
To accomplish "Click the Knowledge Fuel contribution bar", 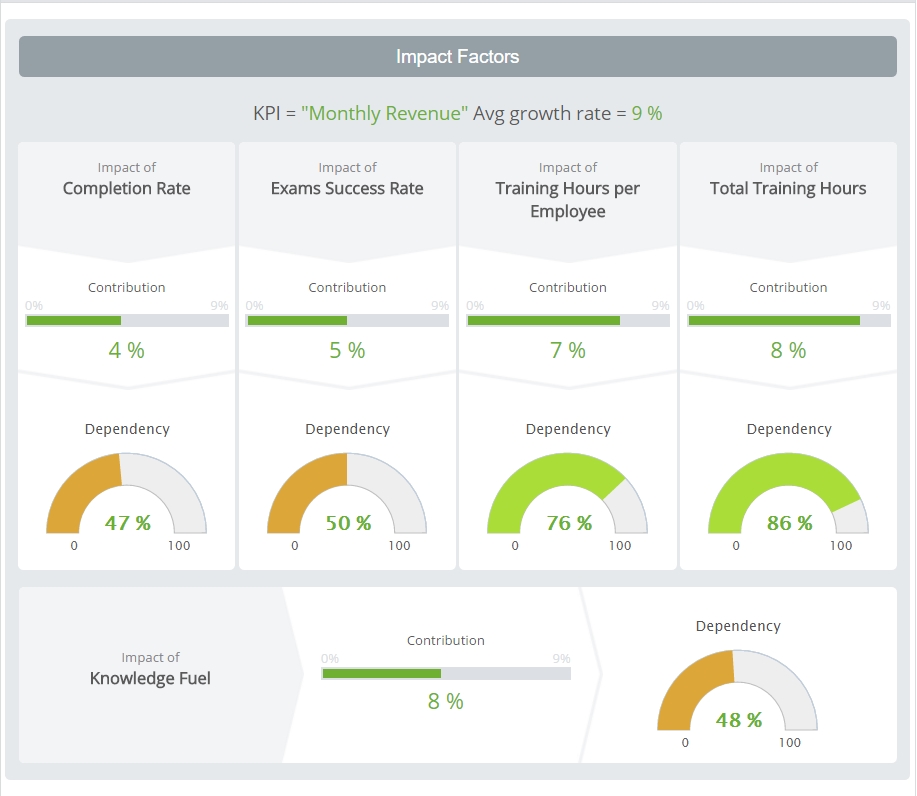I will [446, 673].
